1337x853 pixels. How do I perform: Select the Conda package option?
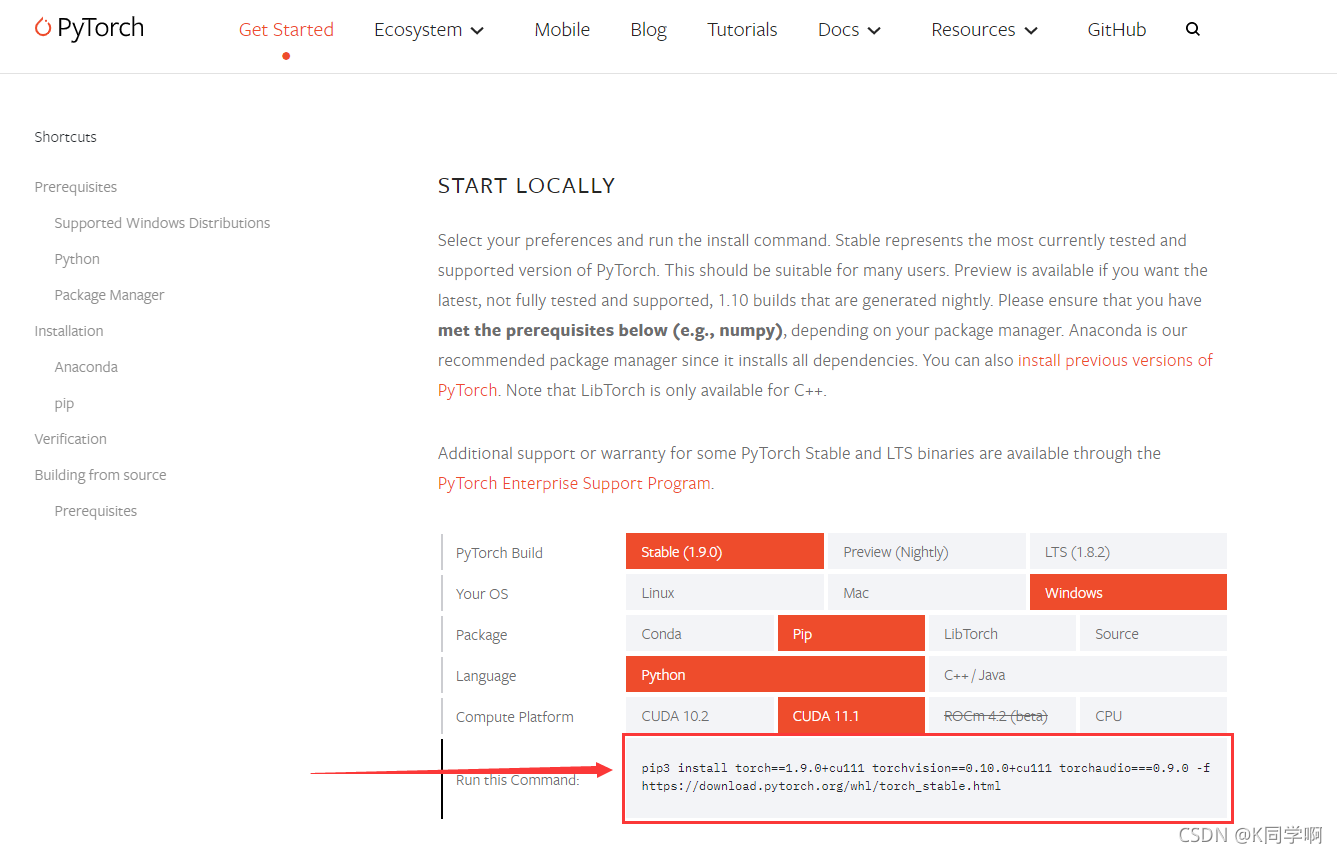click(700, 633)
